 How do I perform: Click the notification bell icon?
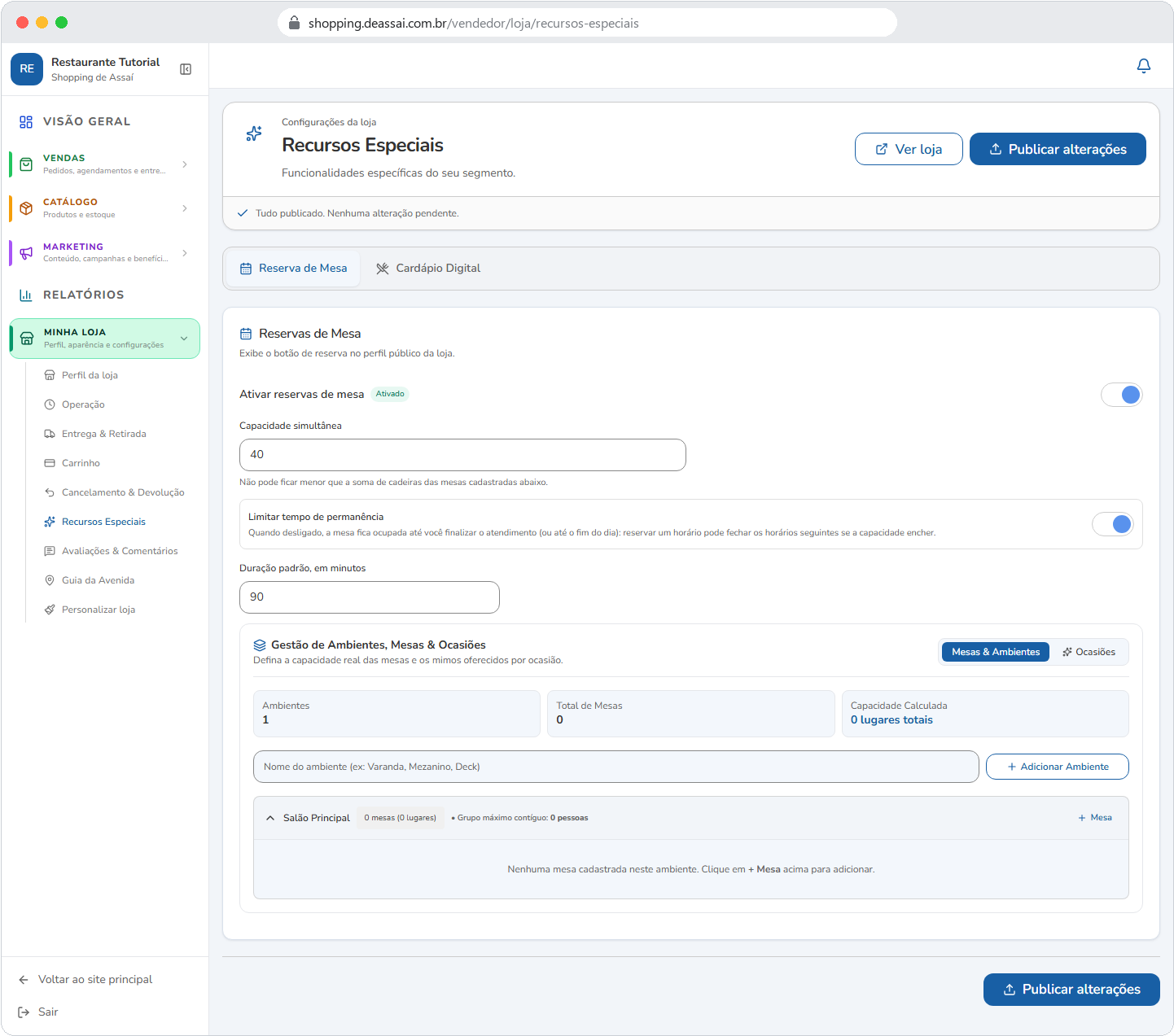coord(1144,66)
